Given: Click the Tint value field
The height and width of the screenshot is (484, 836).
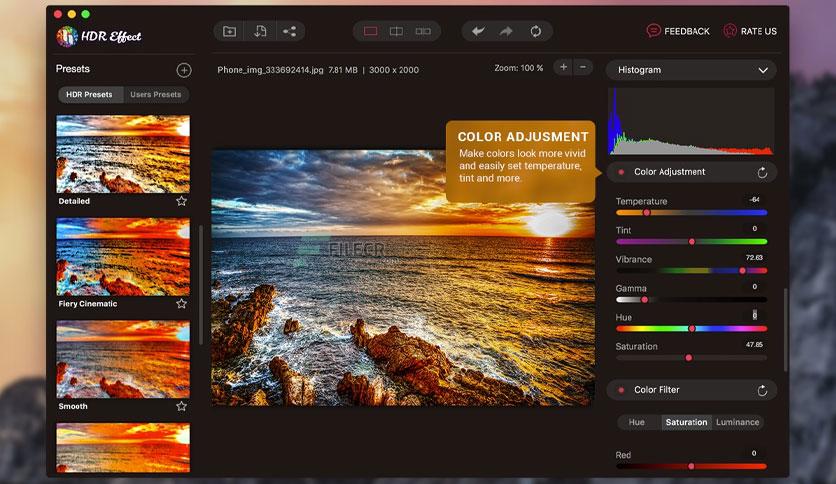Looking at the screenshot, I should point(754,228).
